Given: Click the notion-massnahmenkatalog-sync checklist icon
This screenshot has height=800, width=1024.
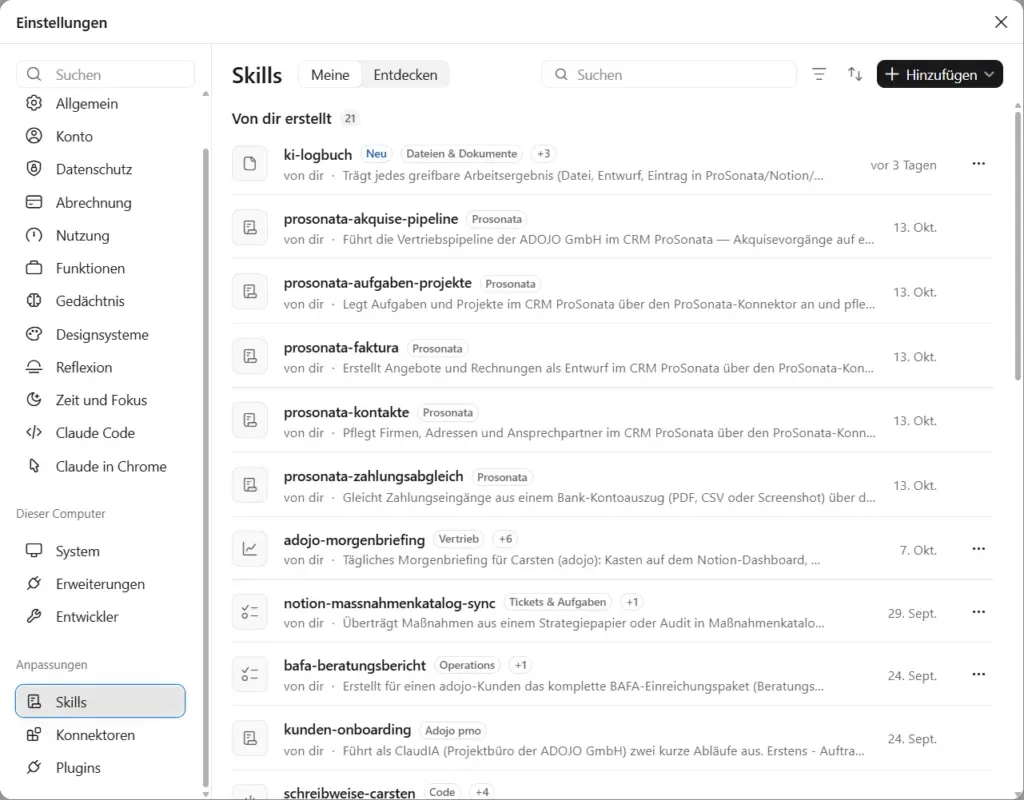Looking at the screenshot, I should pos(250,612).
